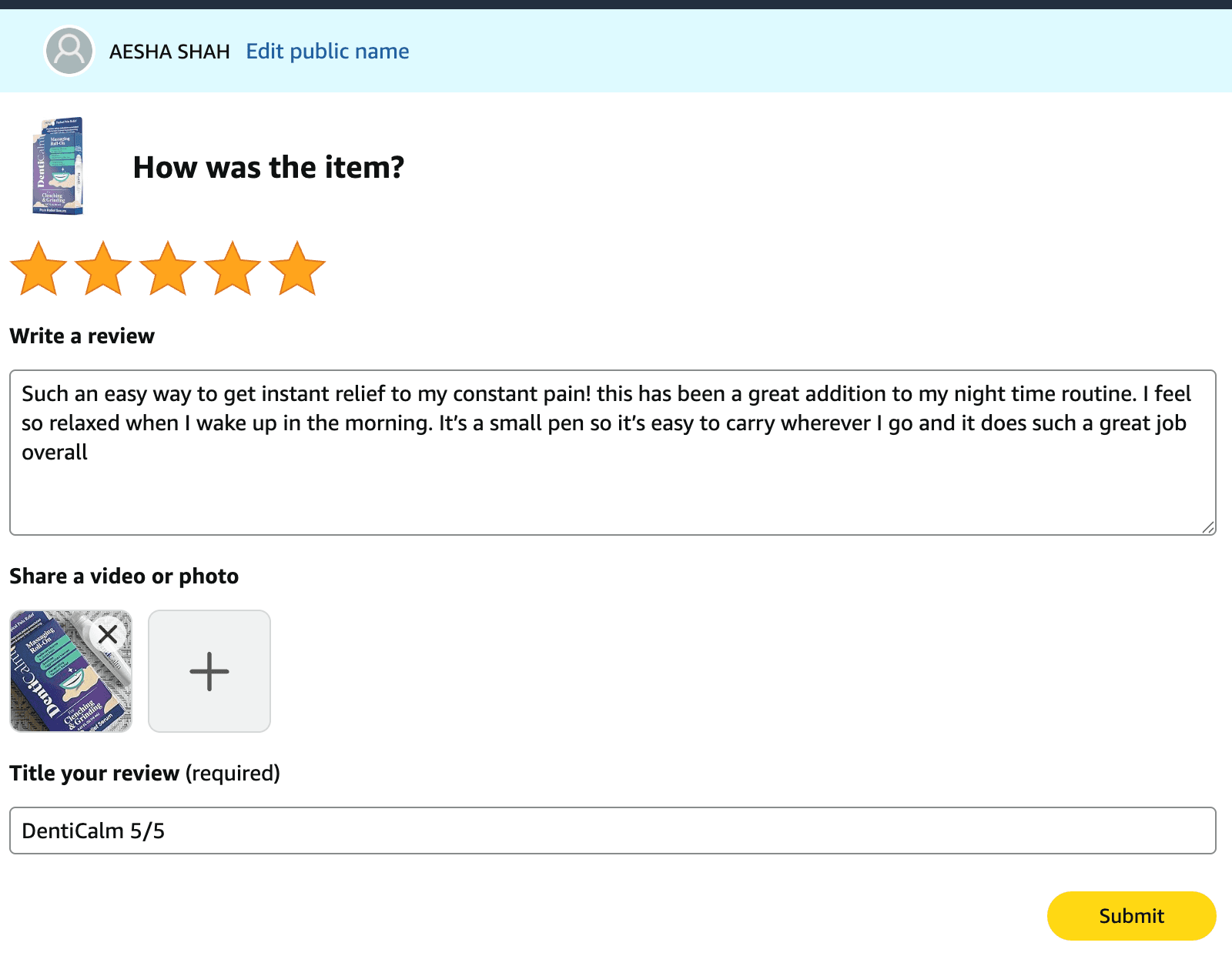Select the fourth star rating
This screenshot has width=1232, height=956.
[x=232, y=268]
